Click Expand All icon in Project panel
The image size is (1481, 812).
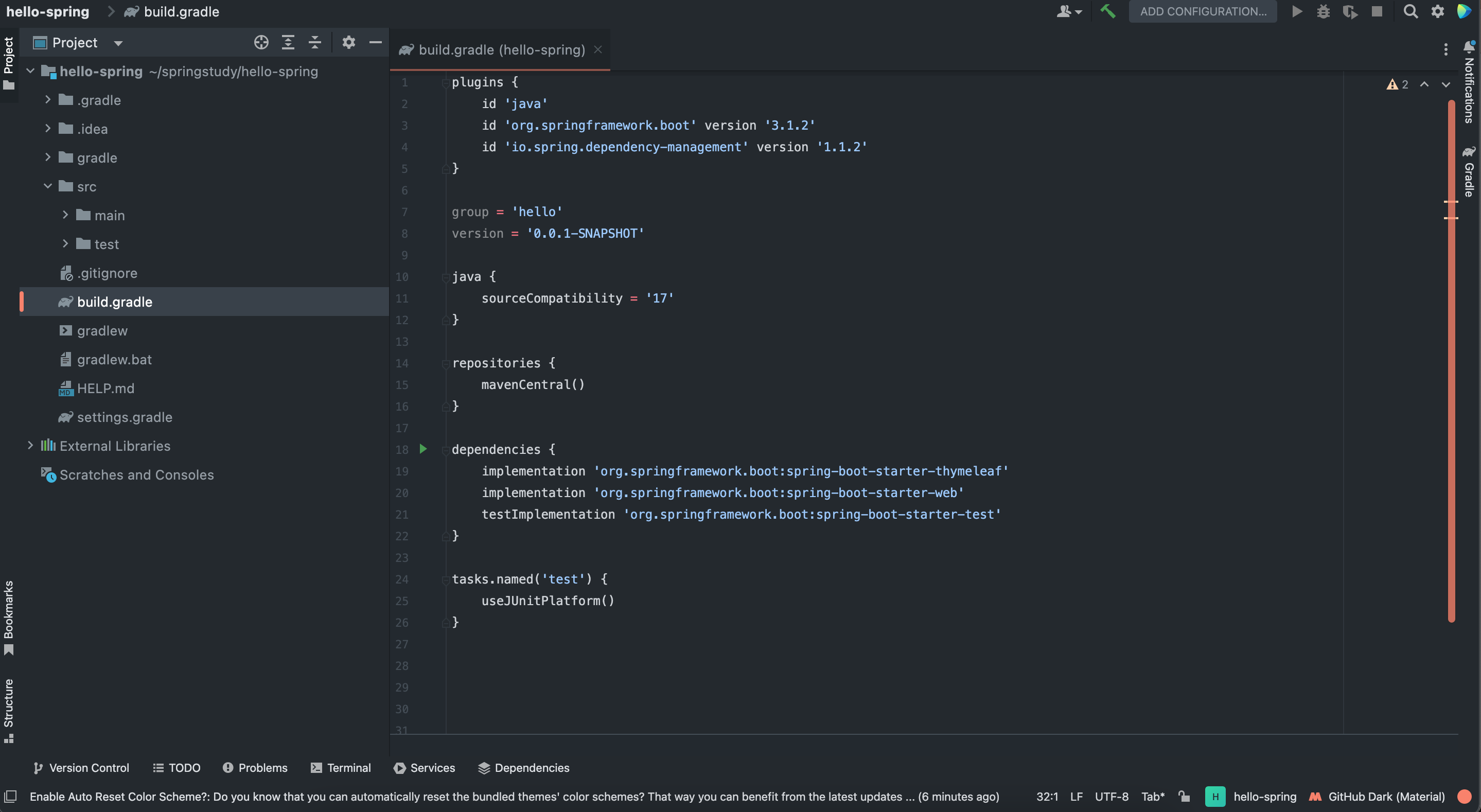pyautogui.click(x=288, y=43)
